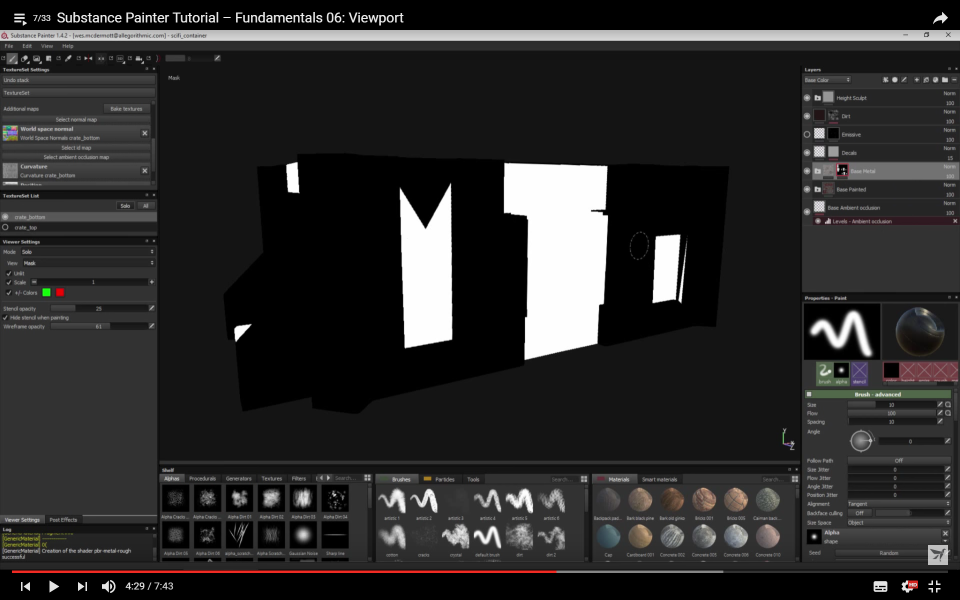Select the Polygon fill tool
The height and width of the screenshot is (600, 960).
[x=48, y=58]
